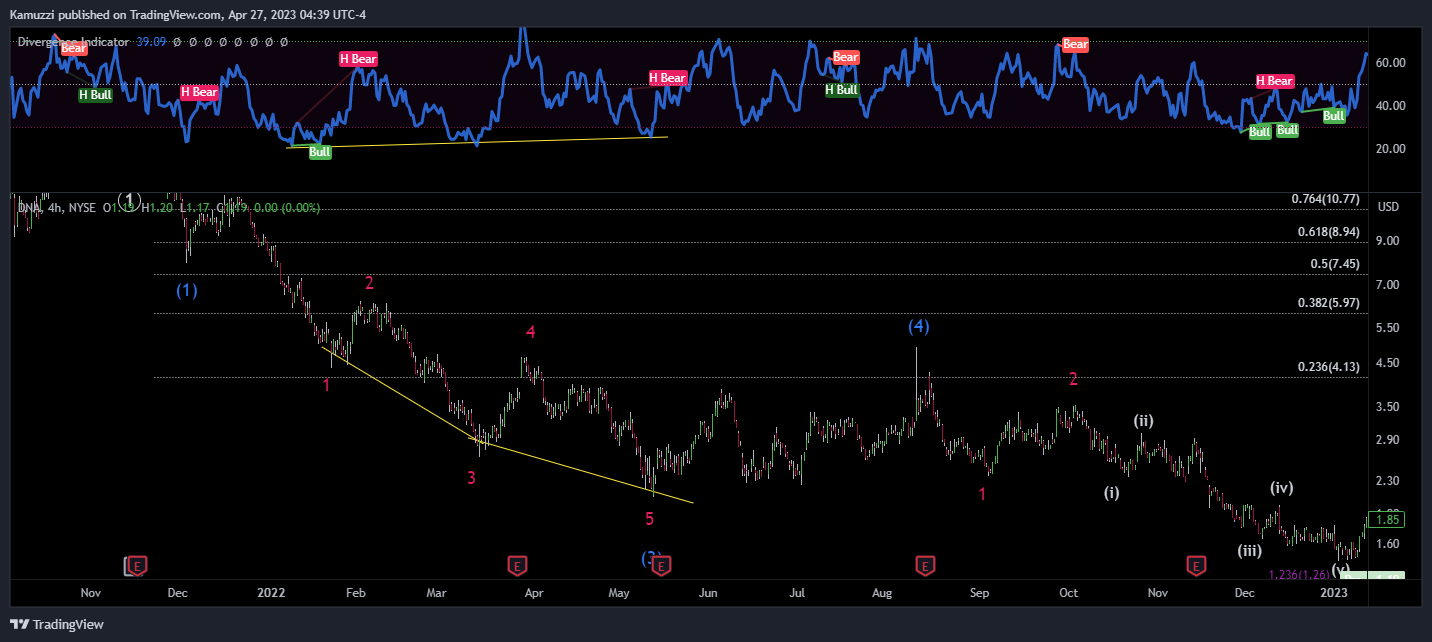Click the 20.00 indicator axis value

[1391, 149]
